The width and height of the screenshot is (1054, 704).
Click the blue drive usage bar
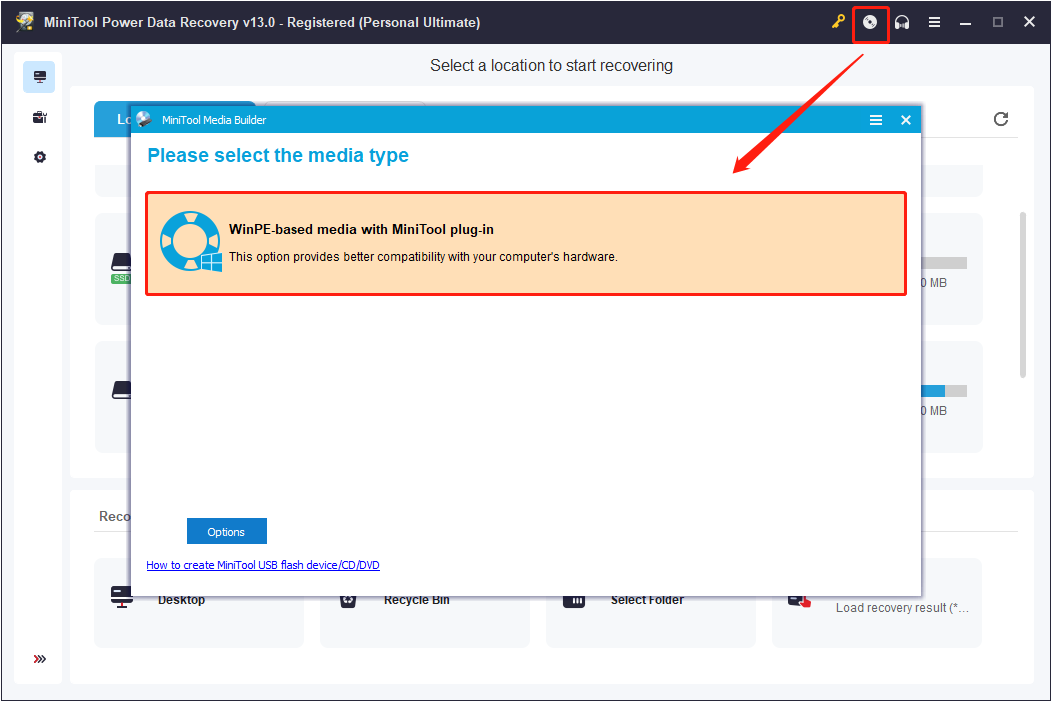933,391
